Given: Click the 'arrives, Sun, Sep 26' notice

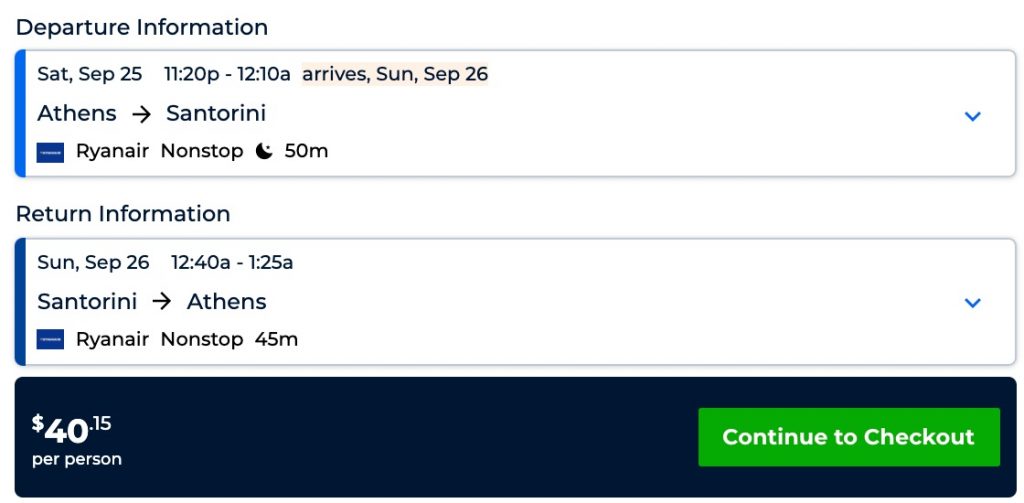Looking at the screenshot, I should tap(395, 74).
